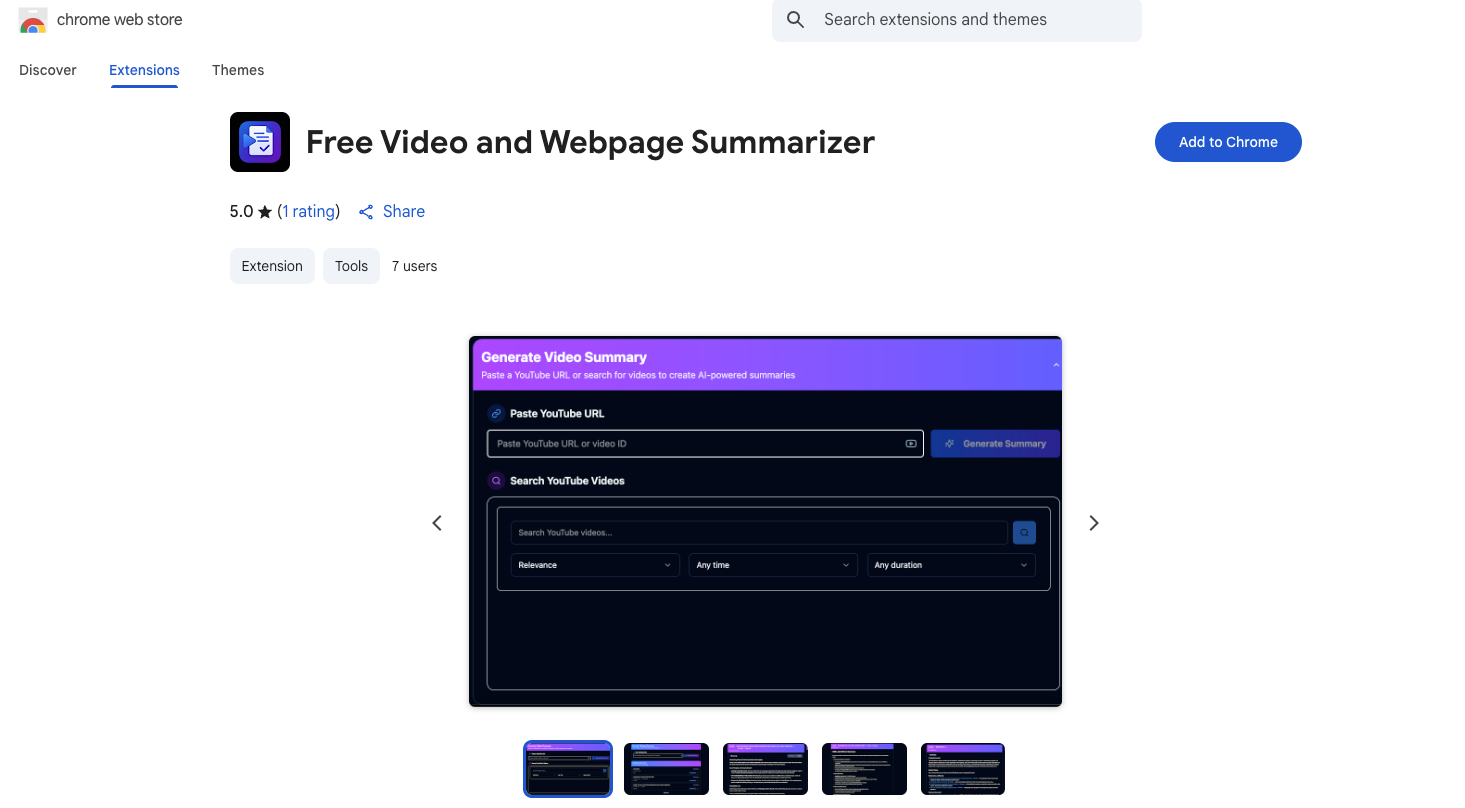Click the Share icon

coord(366,212)
